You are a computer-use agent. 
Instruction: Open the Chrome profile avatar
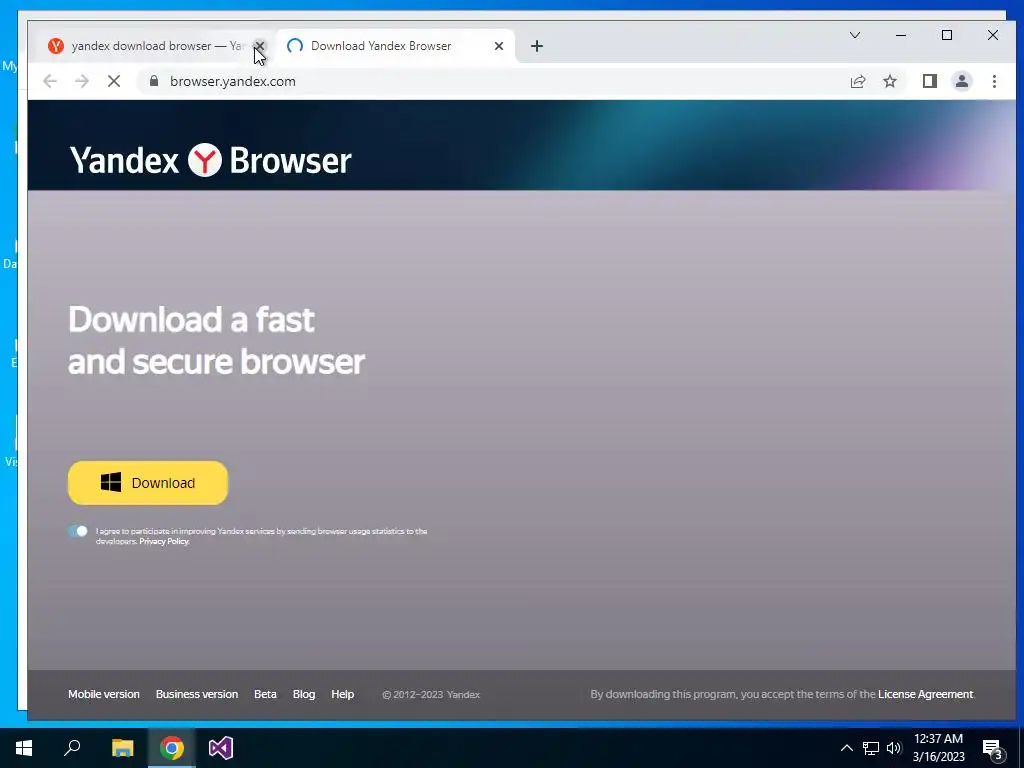(x=961, y=82)
